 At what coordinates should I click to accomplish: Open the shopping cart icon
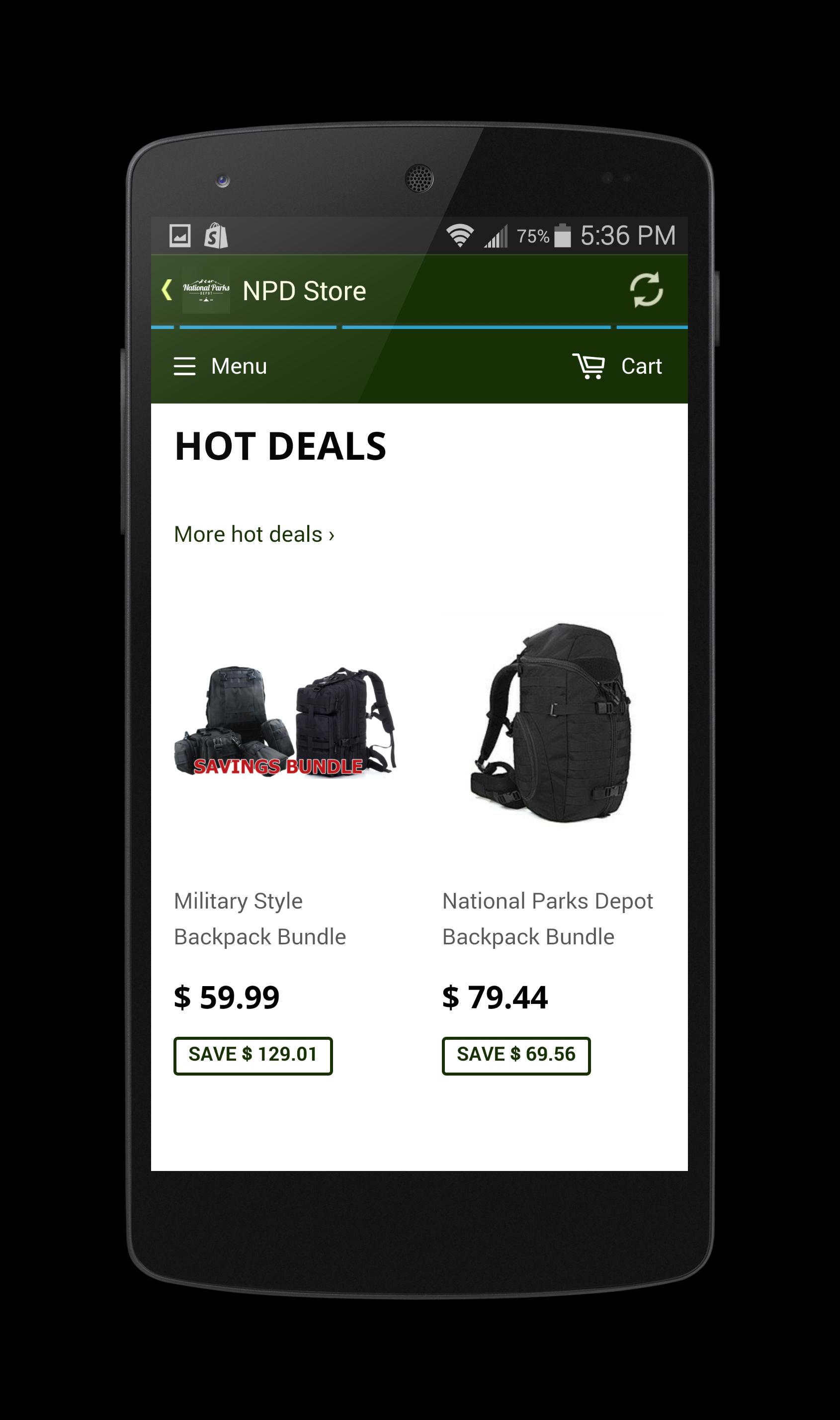tap(588, 366)
